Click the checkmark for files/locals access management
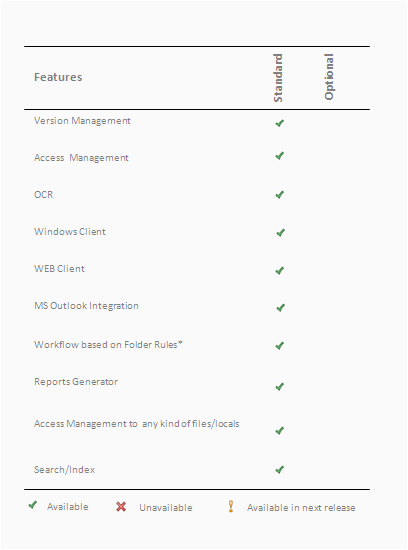 coord(280,431)
